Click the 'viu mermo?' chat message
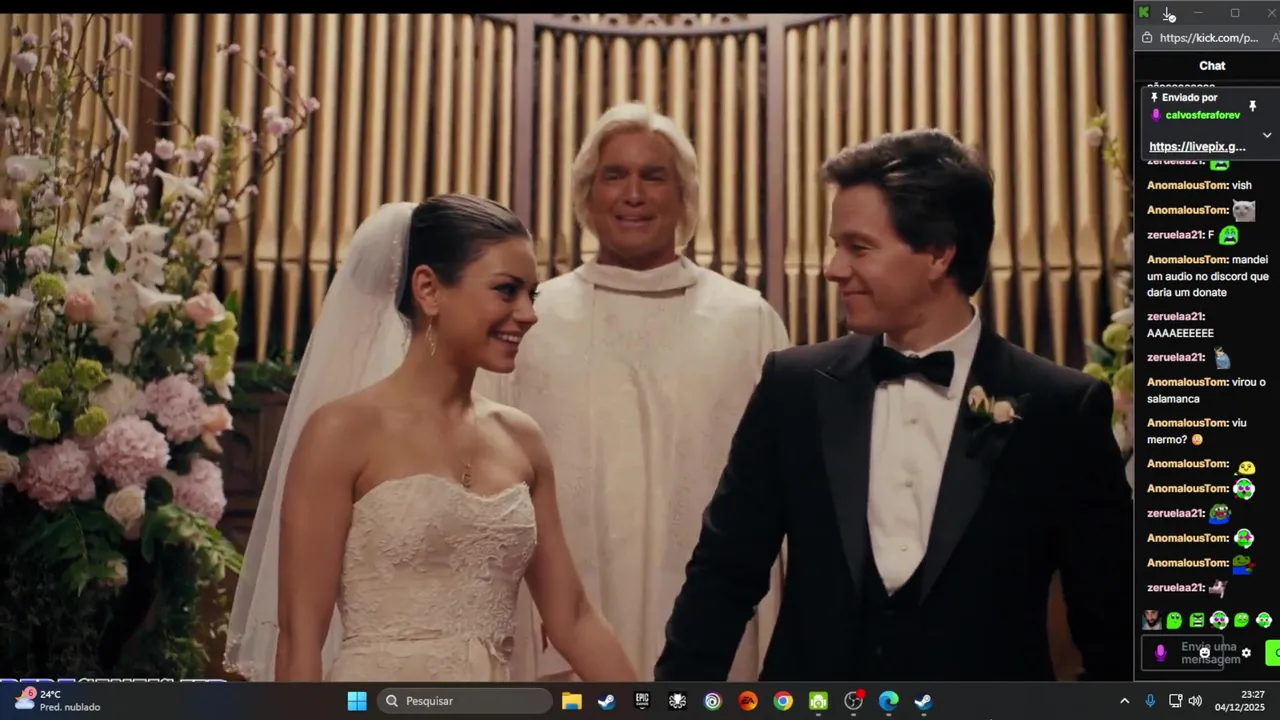Image resolution: width=1280 pixels, height=720 pixels. tap(1197, 431)
